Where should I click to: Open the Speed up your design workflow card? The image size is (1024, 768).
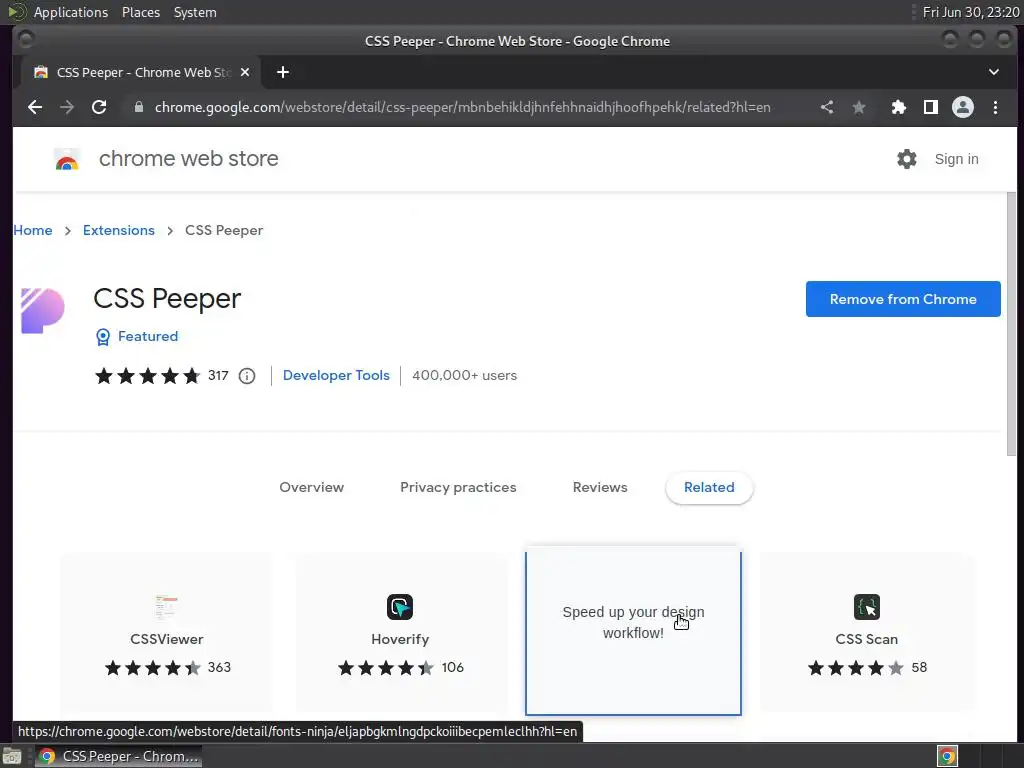[x=633, y=632]
